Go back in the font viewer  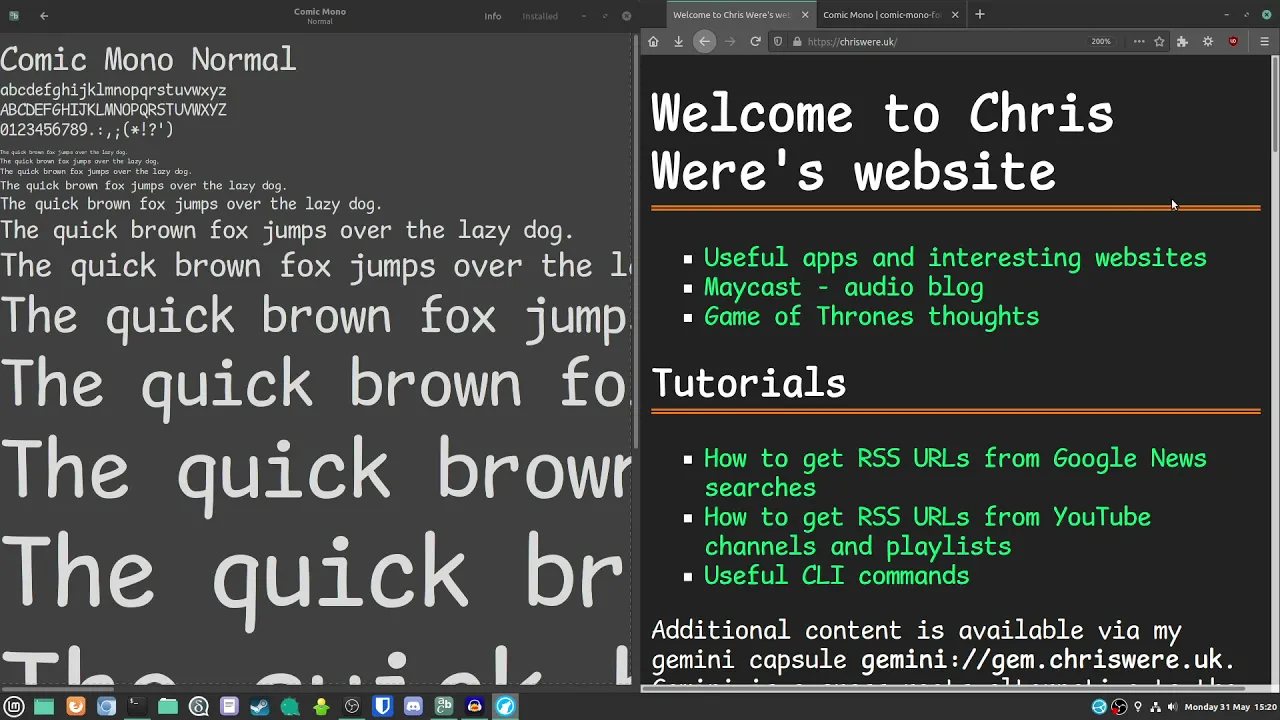tap(43, 16)
